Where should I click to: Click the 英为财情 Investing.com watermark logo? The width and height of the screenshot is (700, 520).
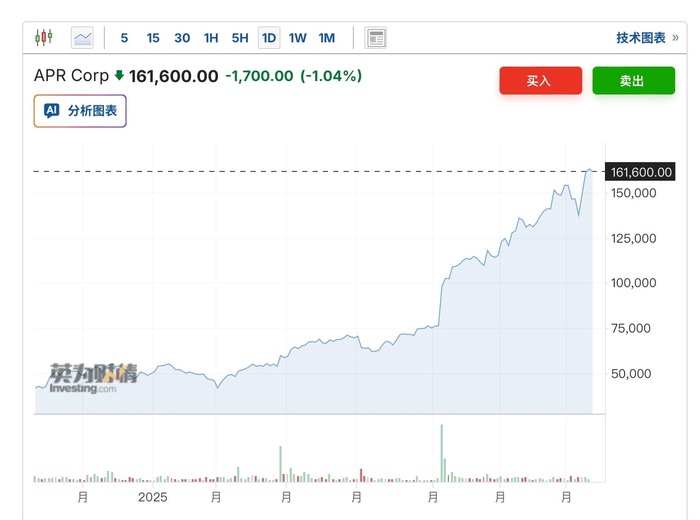tap(93, 379)
